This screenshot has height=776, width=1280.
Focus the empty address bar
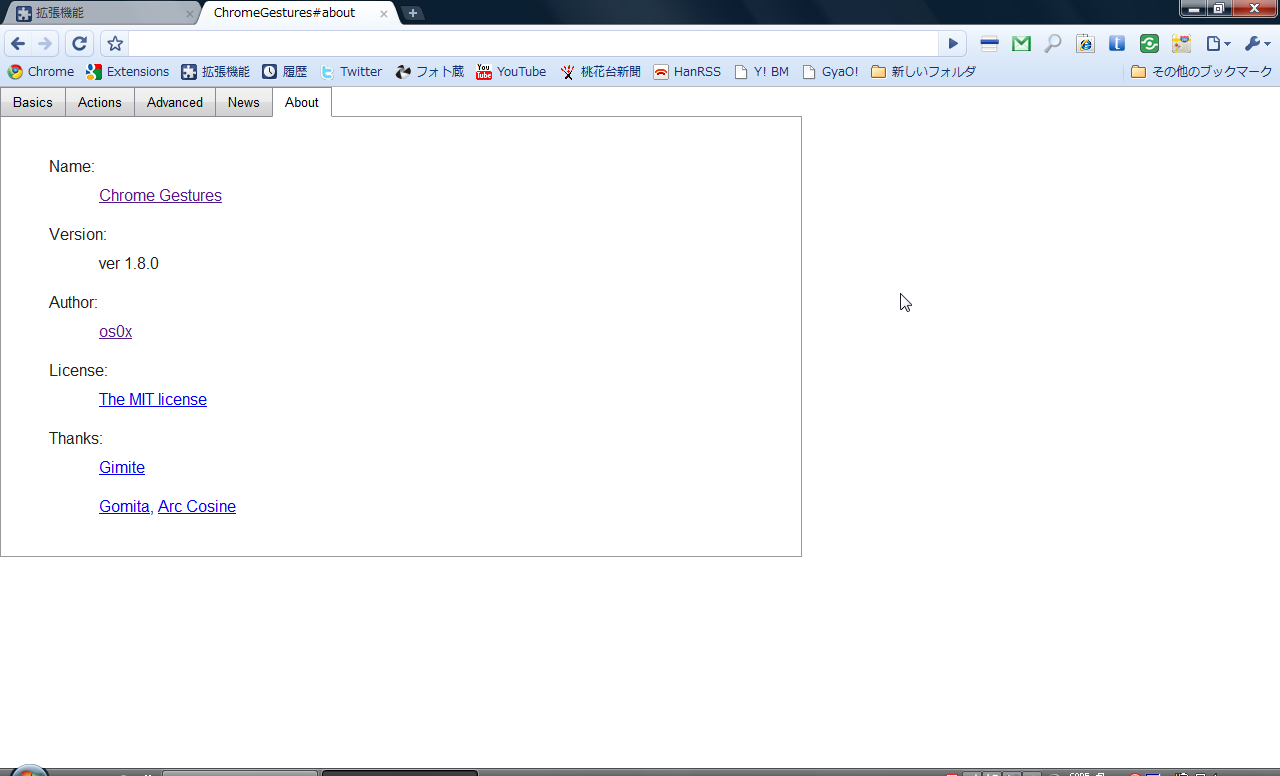pos(534,44)
